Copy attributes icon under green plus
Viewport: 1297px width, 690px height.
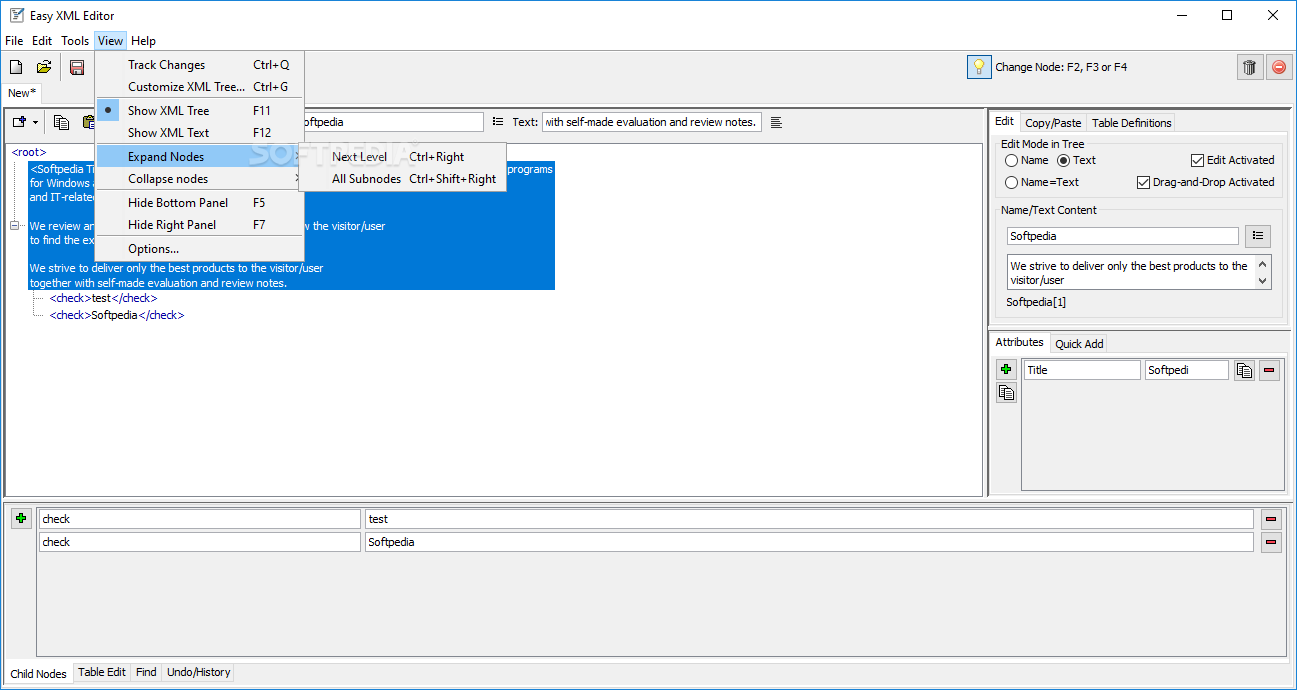1006,393
